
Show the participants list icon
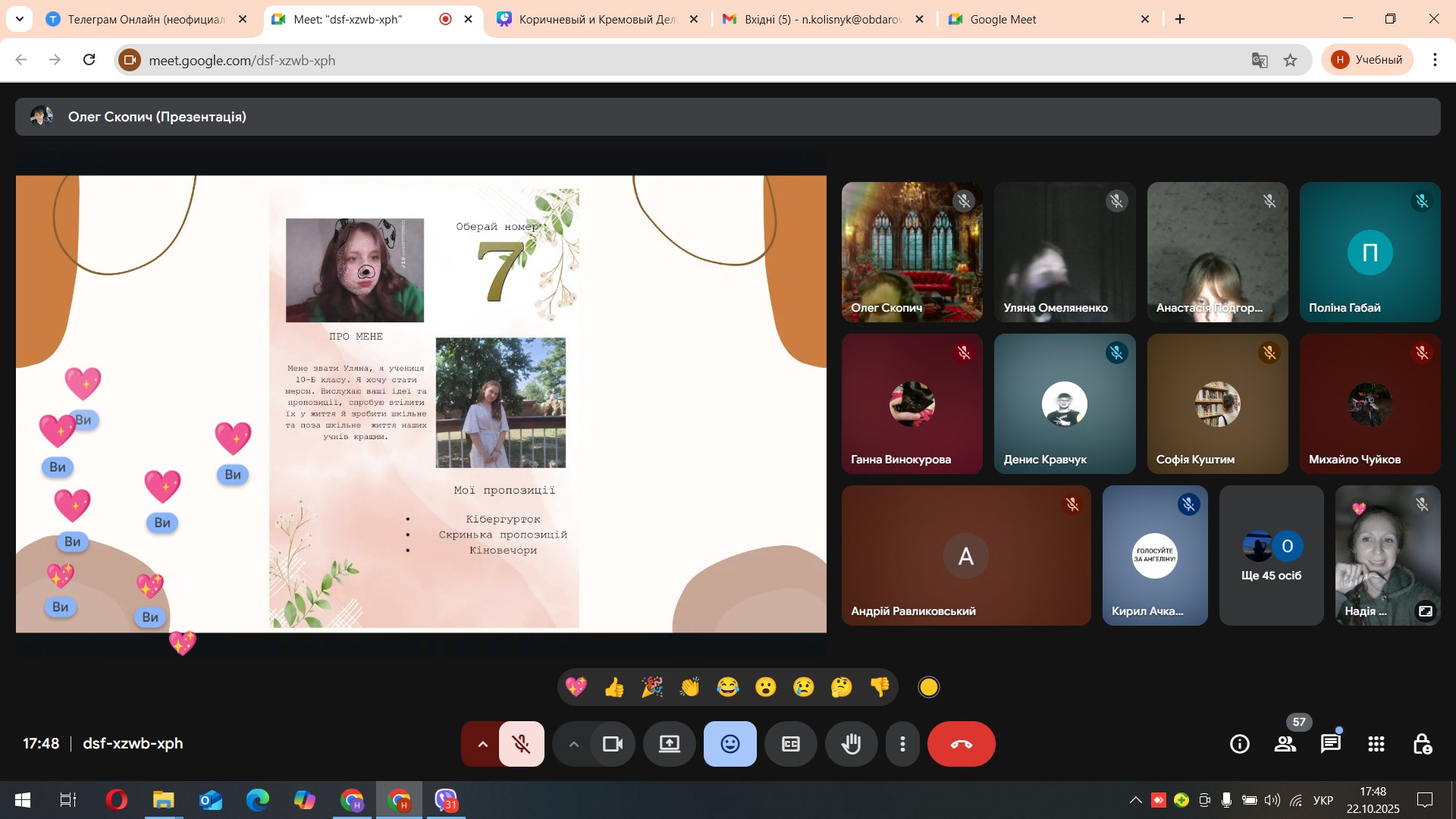pyautogui.click(x=1285, y=744)
